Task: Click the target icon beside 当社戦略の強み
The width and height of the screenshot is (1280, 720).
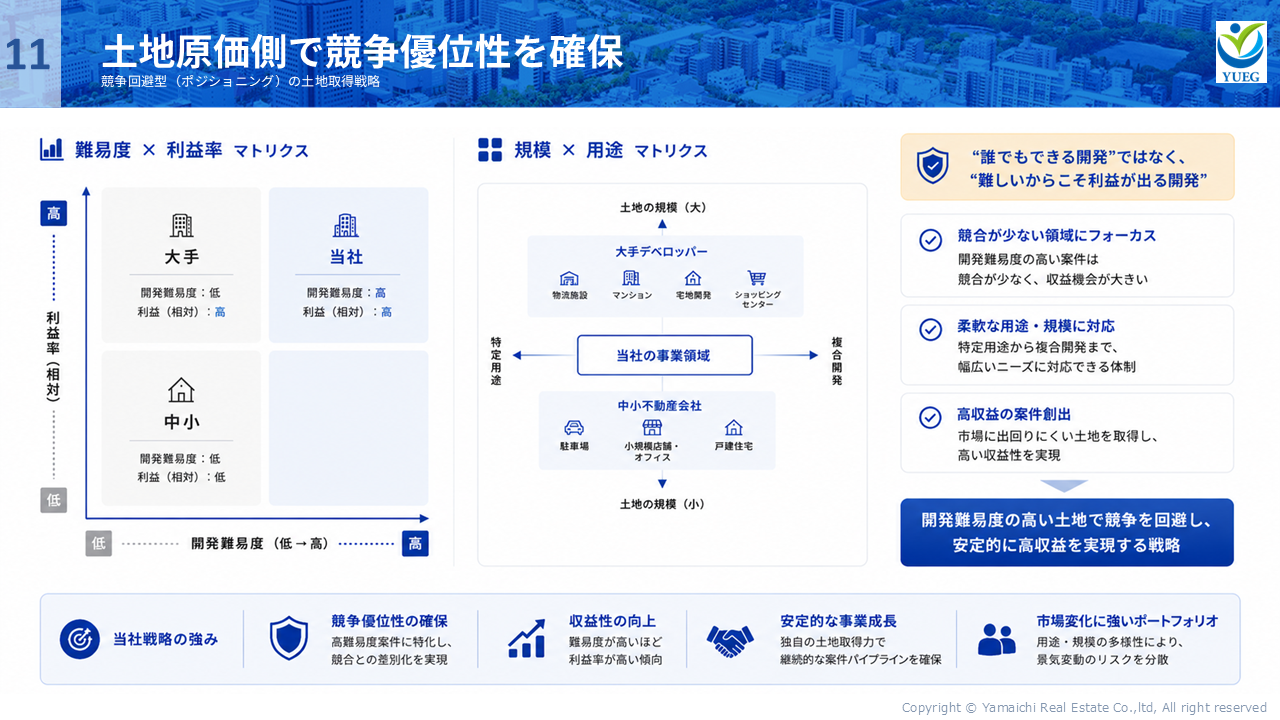Action: 80,639
